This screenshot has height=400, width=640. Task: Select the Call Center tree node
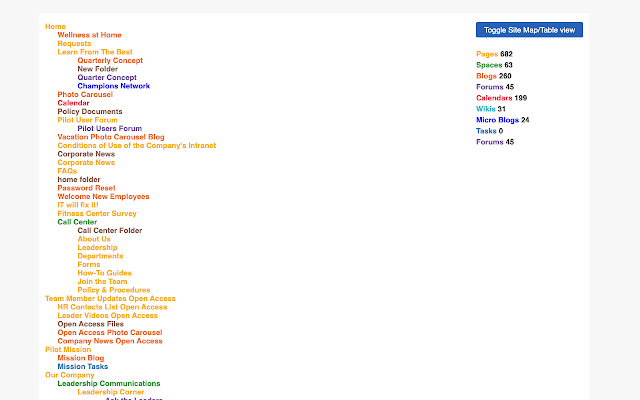click(77, 222)
